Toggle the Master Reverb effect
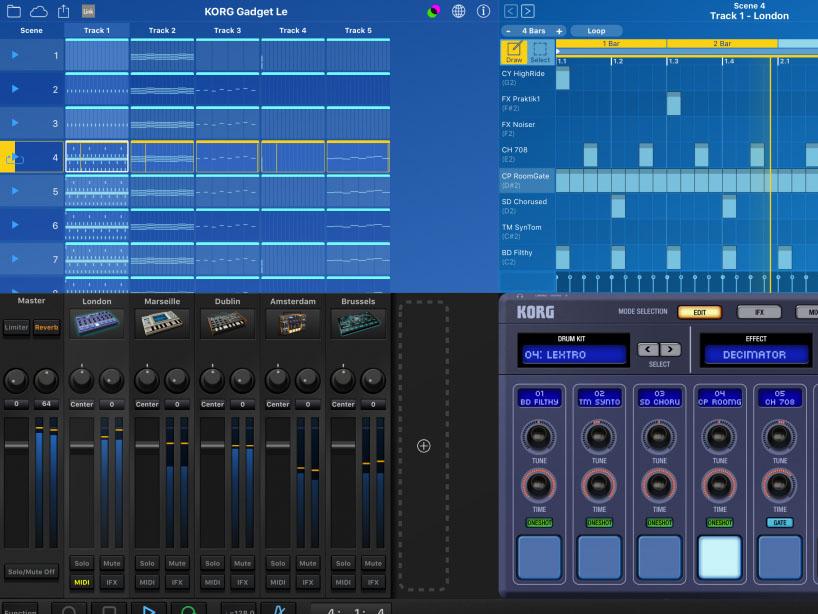818x614 pixels. tap(47, 327)
